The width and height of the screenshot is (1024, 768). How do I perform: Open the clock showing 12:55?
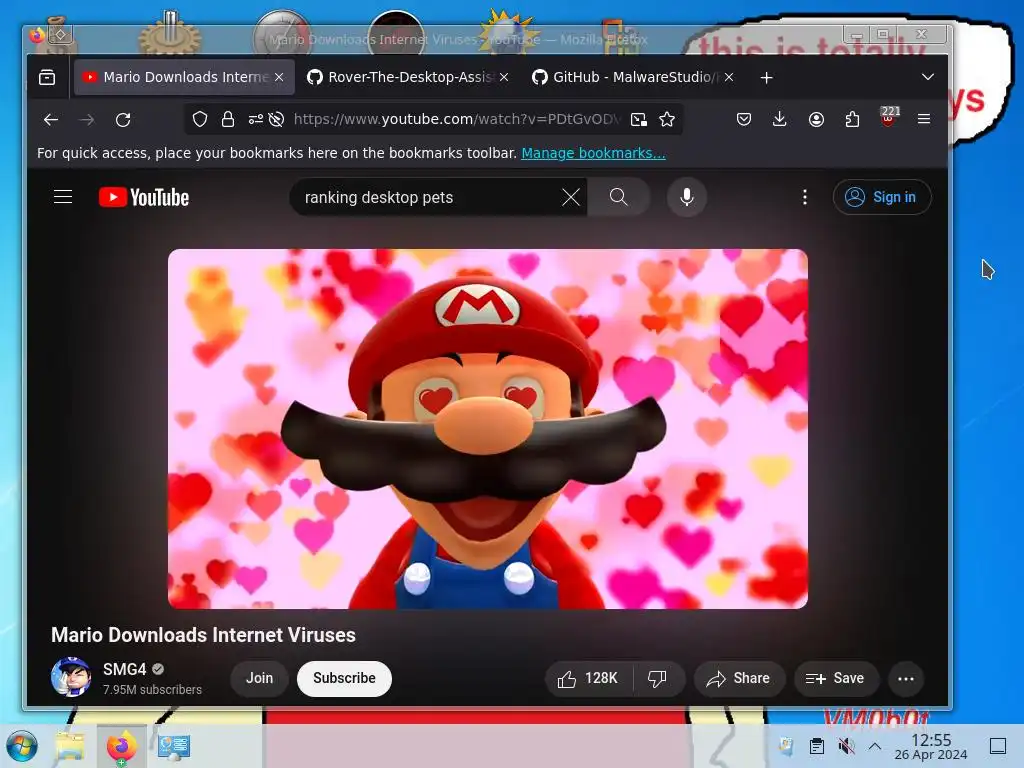[x=931, y=746]
